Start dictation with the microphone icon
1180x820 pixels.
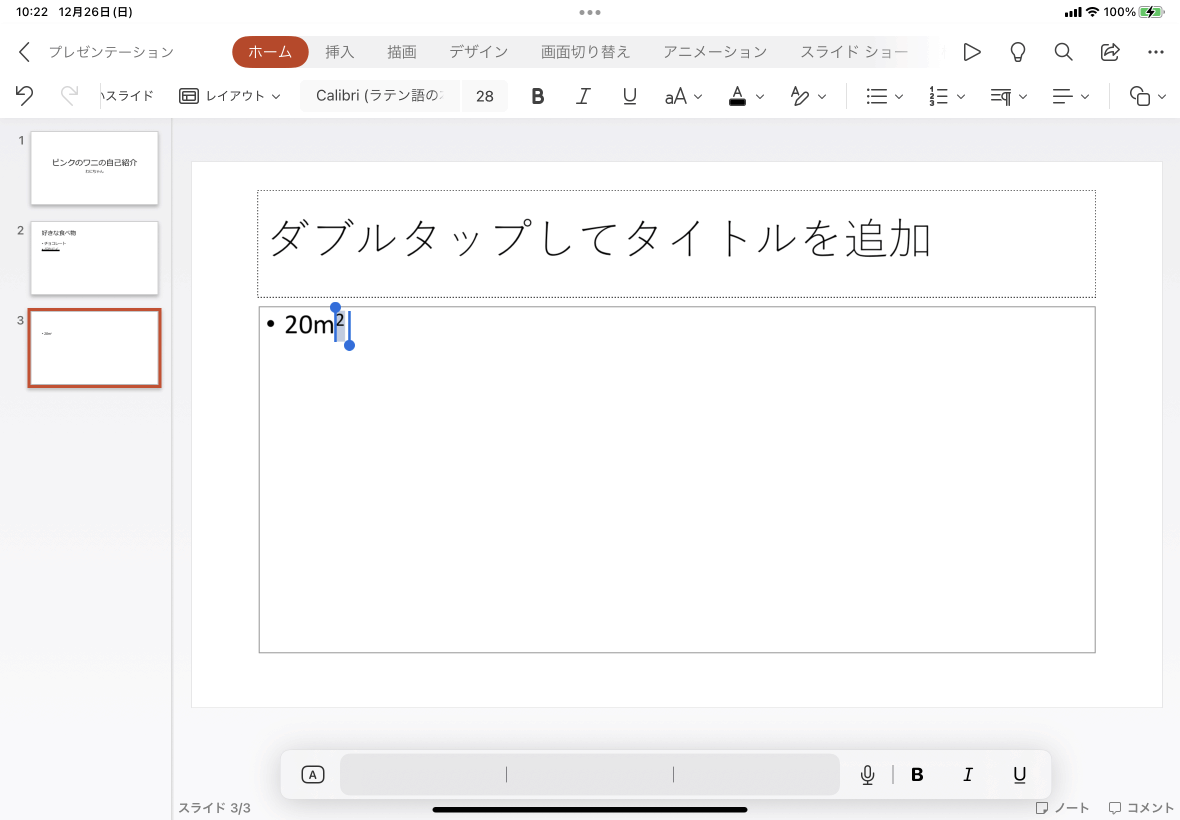click(867, 774)
